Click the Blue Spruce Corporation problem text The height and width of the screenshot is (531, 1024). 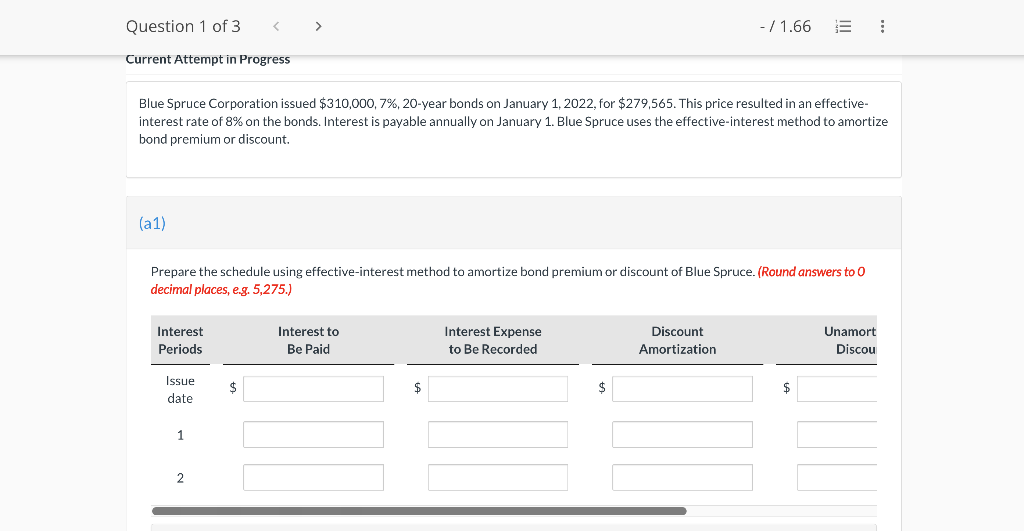click(x=513, y=121)
